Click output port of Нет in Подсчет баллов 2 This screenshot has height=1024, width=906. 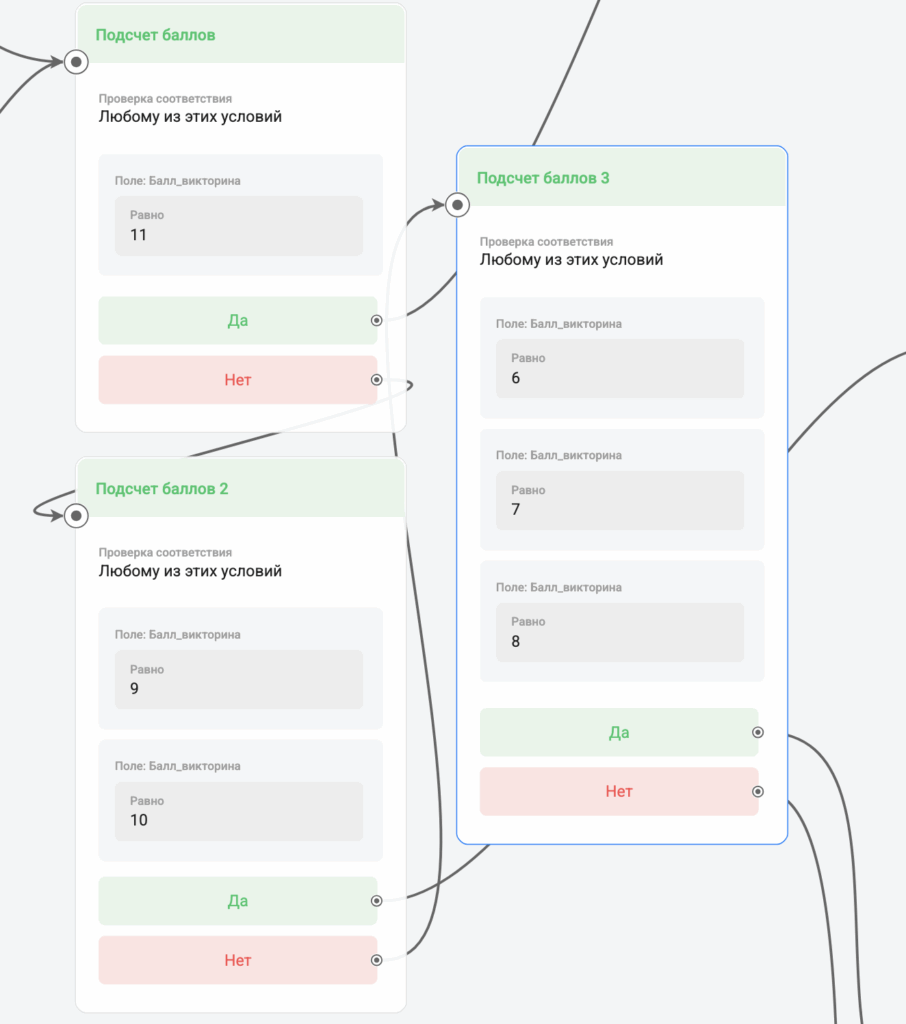[x=376, y=960]
